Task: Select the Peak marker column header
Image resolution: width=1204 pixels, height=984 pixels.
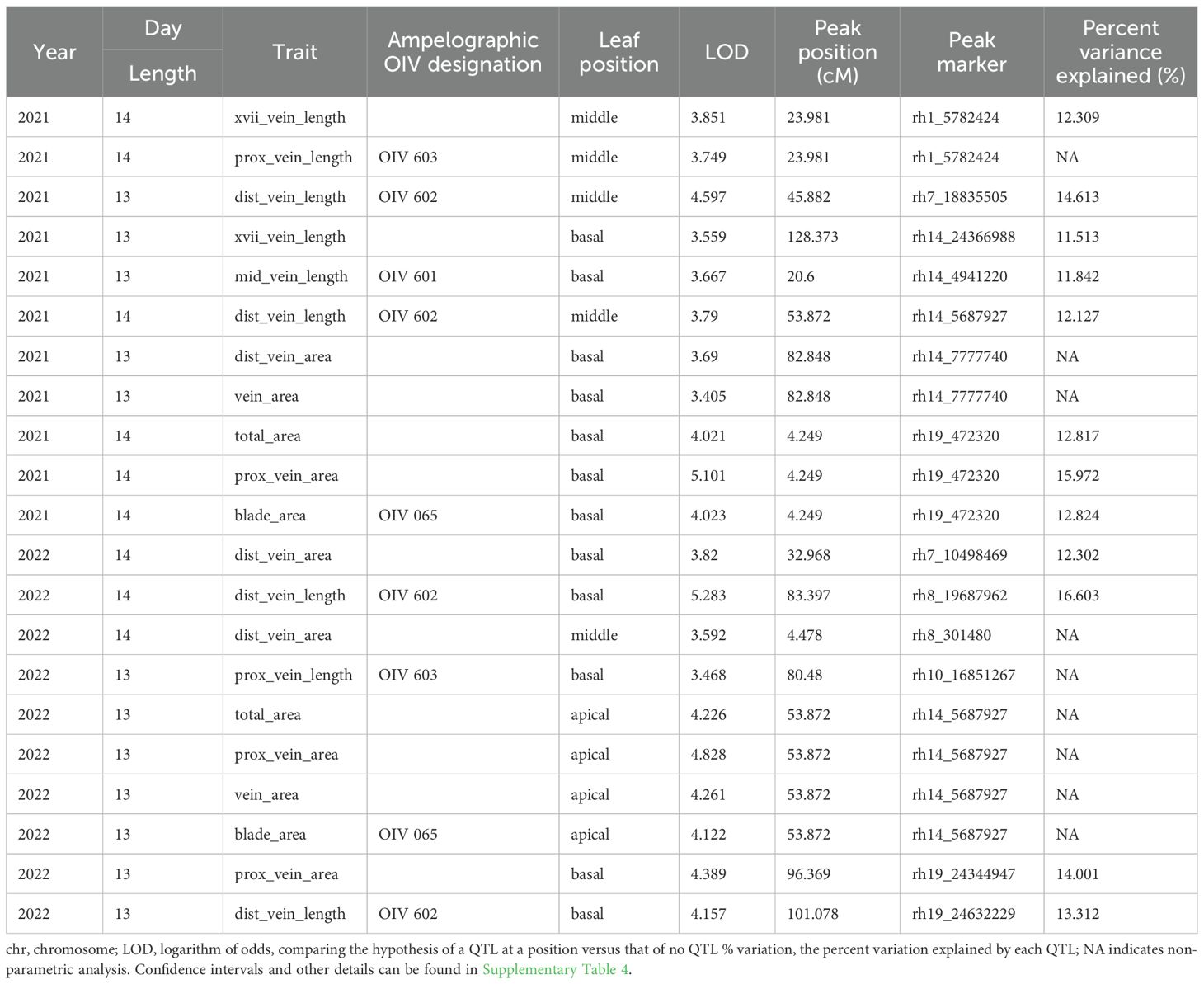Action: click(x=971, y=52)
